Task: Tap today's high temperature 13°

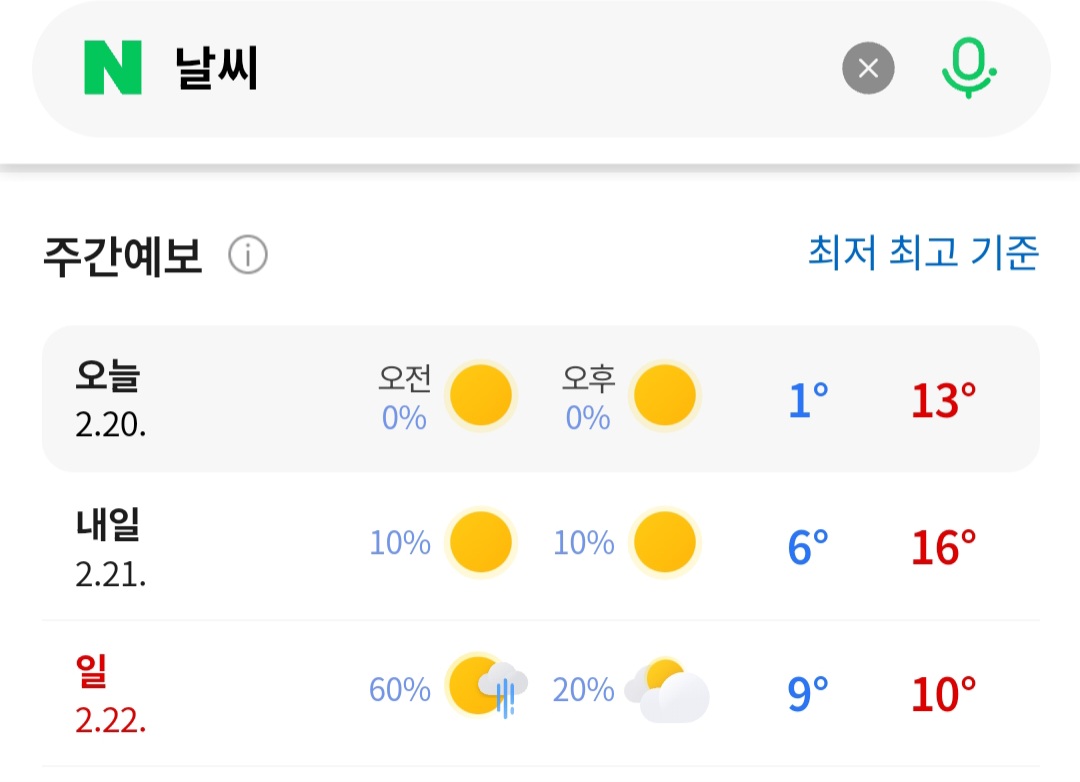Action: [943, 399]
